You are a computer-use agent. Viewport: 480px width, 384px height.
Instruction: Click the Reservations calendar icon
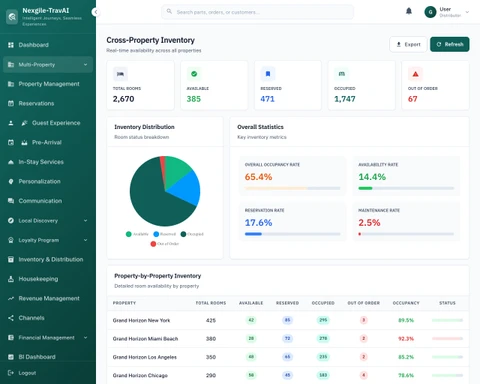pos(11,103)
